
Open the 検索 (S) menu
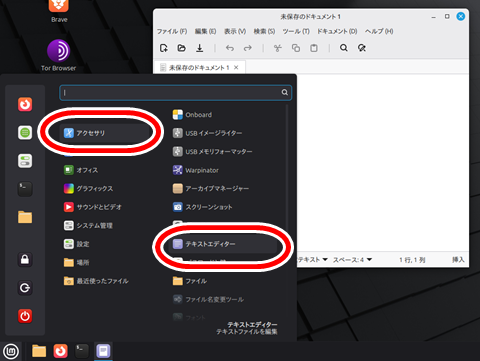264,31
